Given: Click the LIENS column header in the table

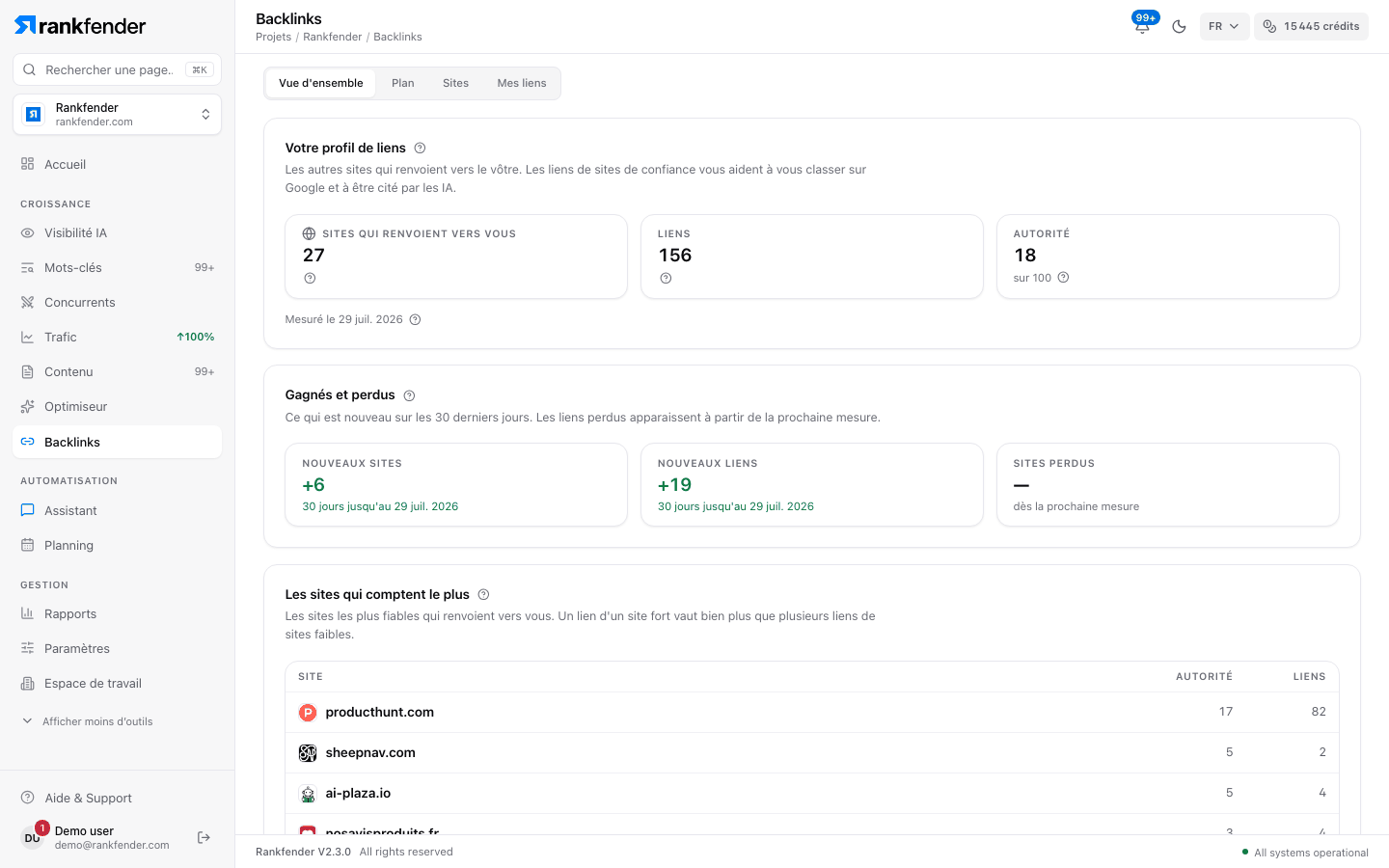Looking at the screenshot, I should point(1309,677).
